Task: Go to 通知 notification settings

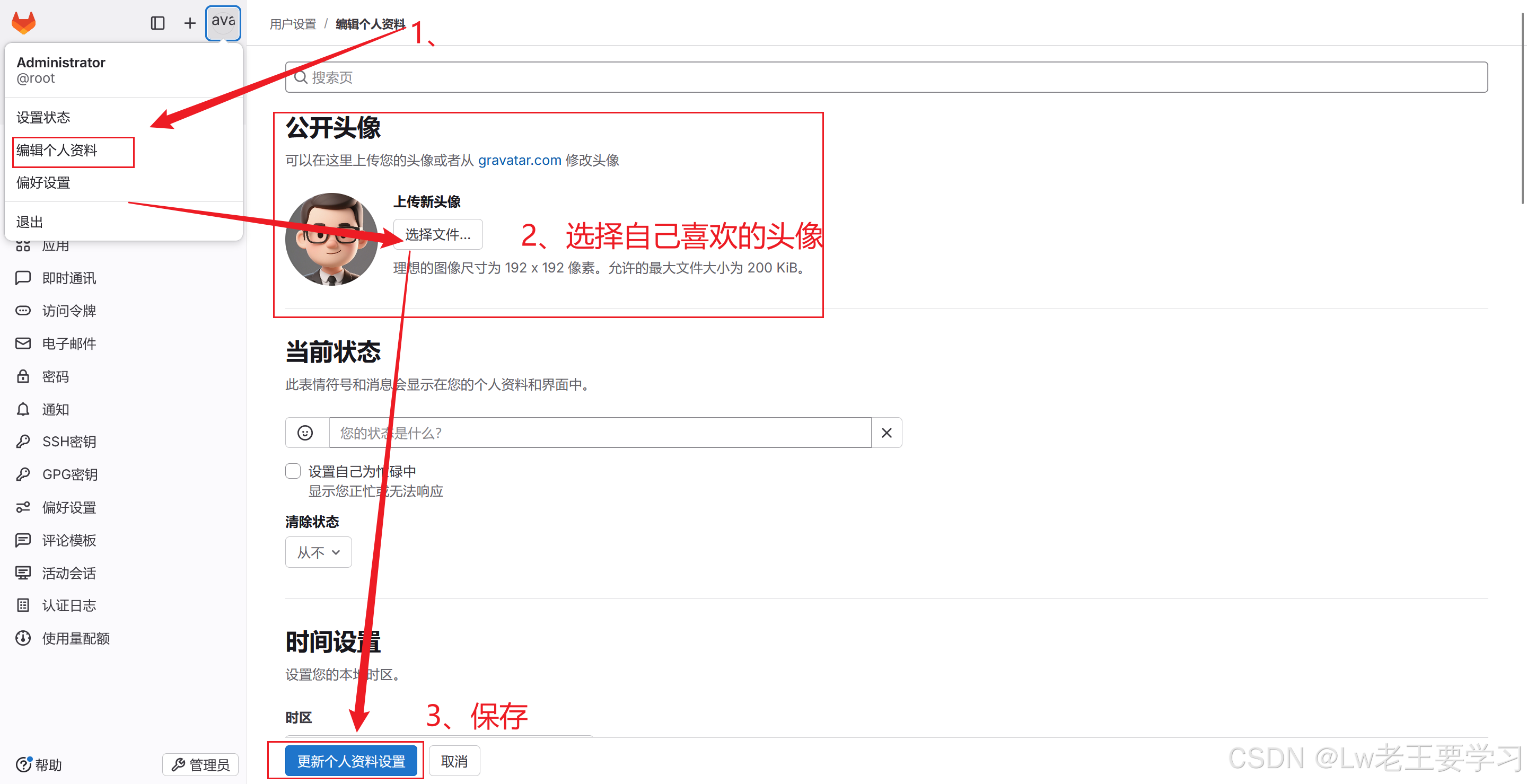Action: 56,409
